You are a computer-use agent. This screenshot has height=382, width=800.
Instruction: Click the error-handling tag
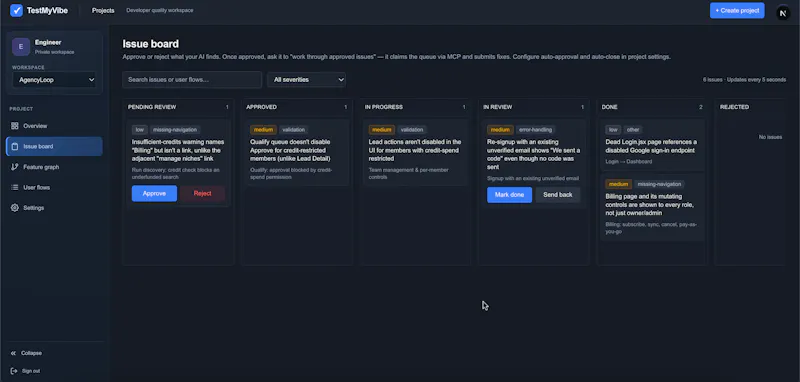pyautogui.click(x=535, y=130)
